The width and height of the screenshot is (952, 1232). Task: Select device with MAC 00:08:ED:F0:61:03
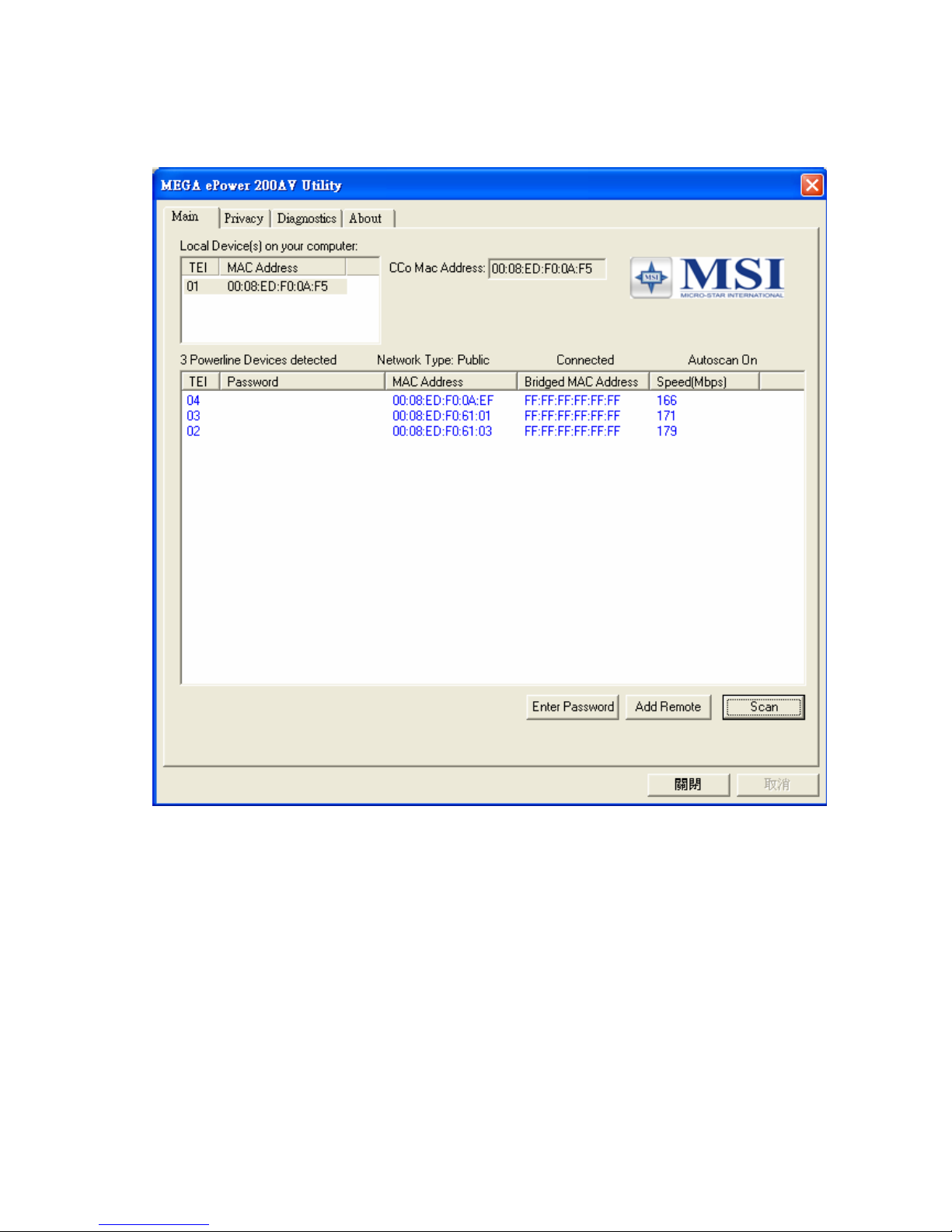click(442, 431)
